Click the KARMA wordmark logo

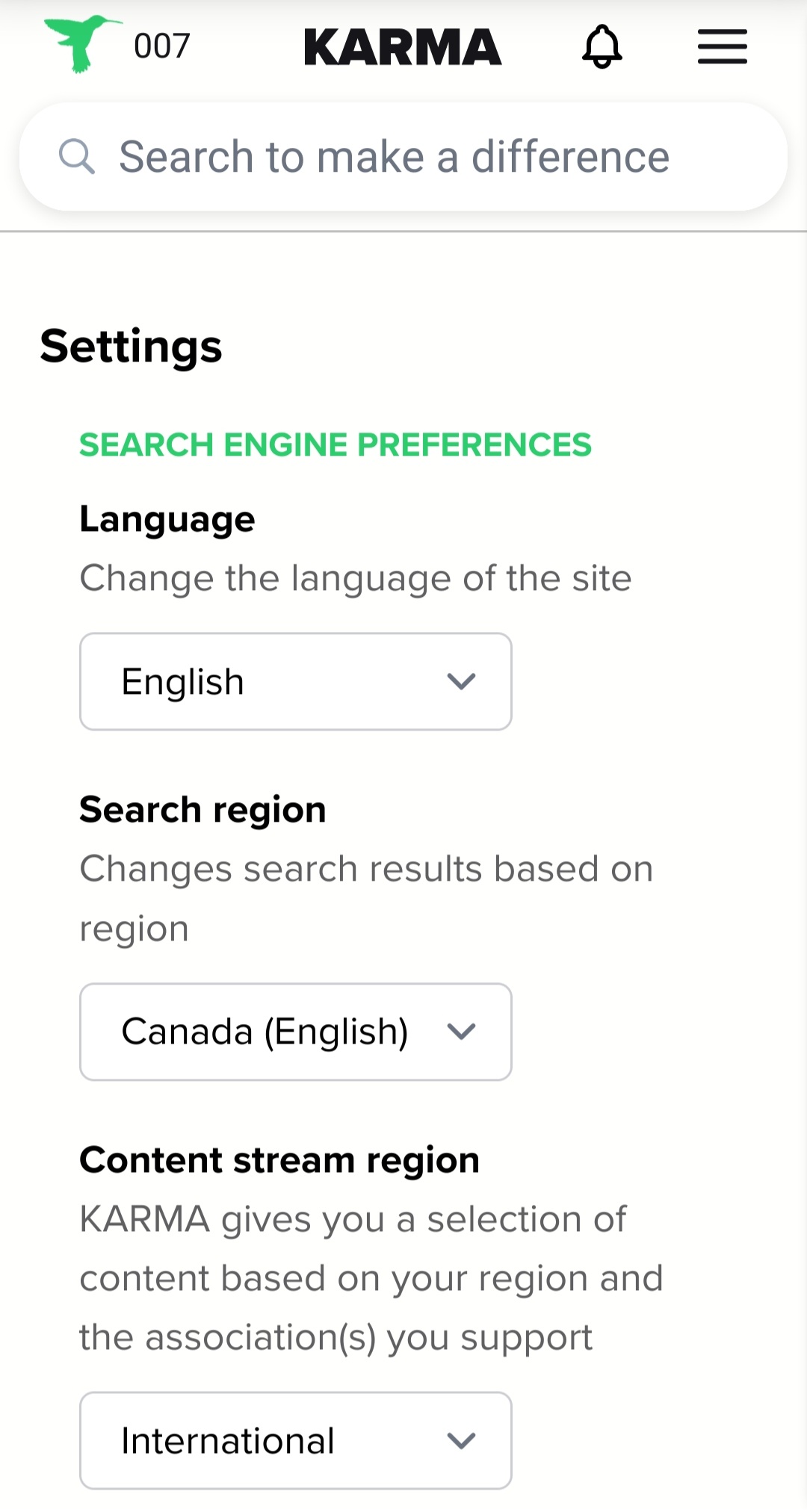click(x=402, y=47)
